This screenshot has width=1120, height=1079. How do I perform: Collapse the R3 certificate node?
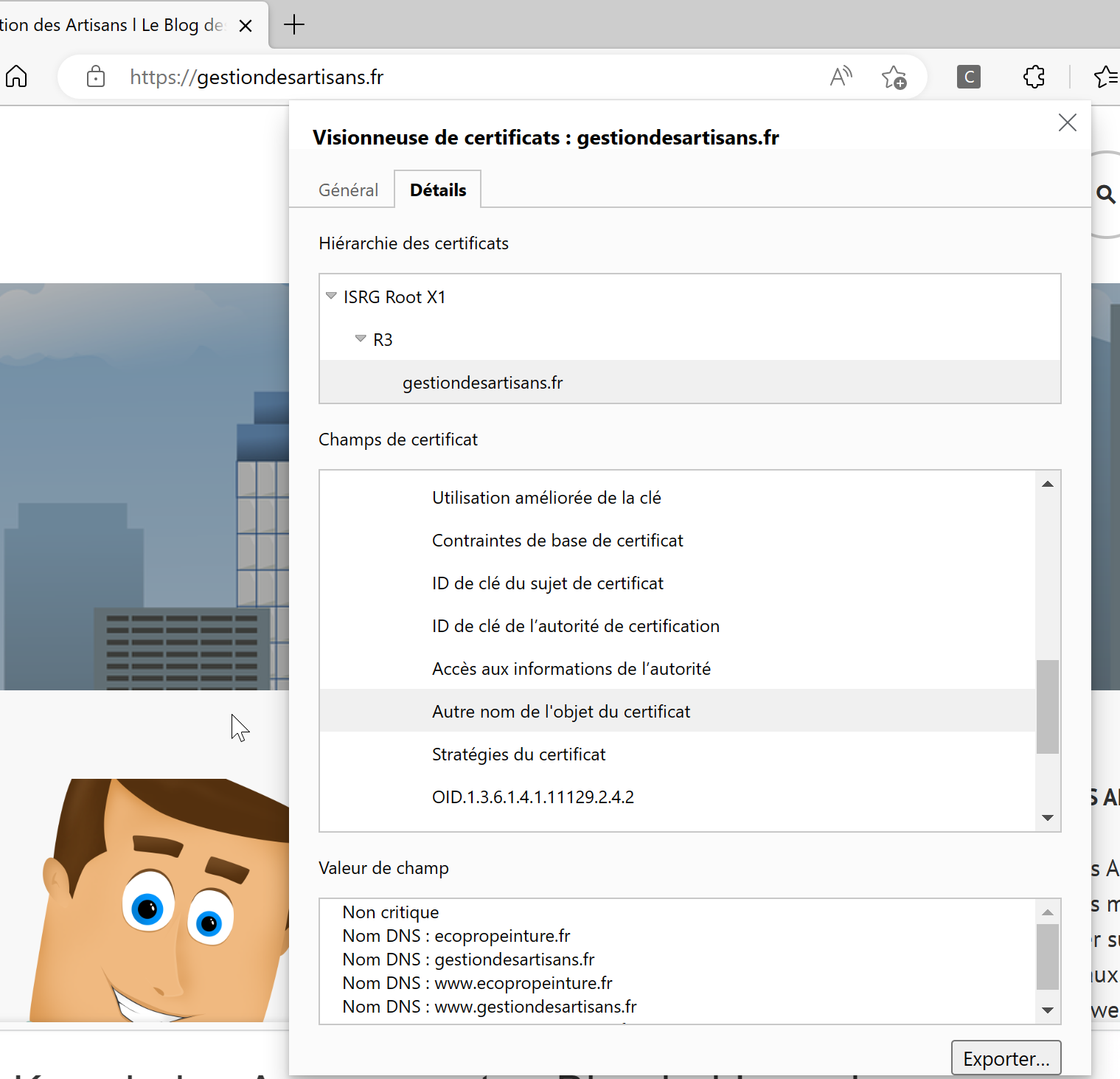(361, 339)
